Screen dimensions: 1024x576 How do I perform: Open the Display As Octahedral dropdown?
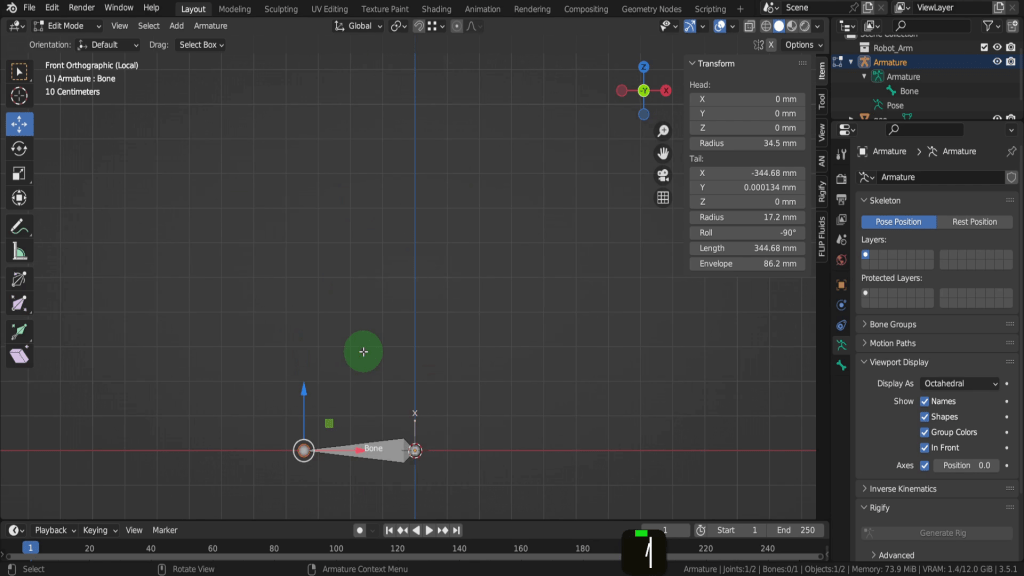coord(960,384)
